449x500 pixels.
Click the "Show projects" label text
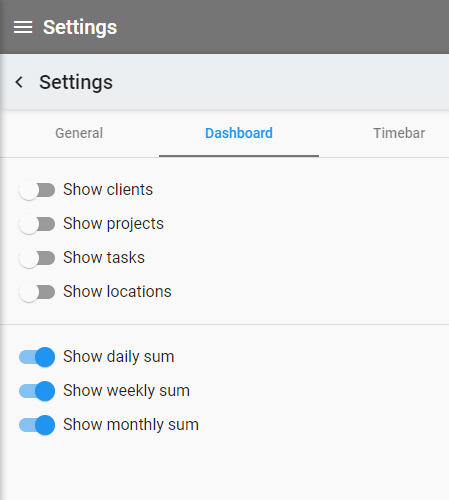113,224
